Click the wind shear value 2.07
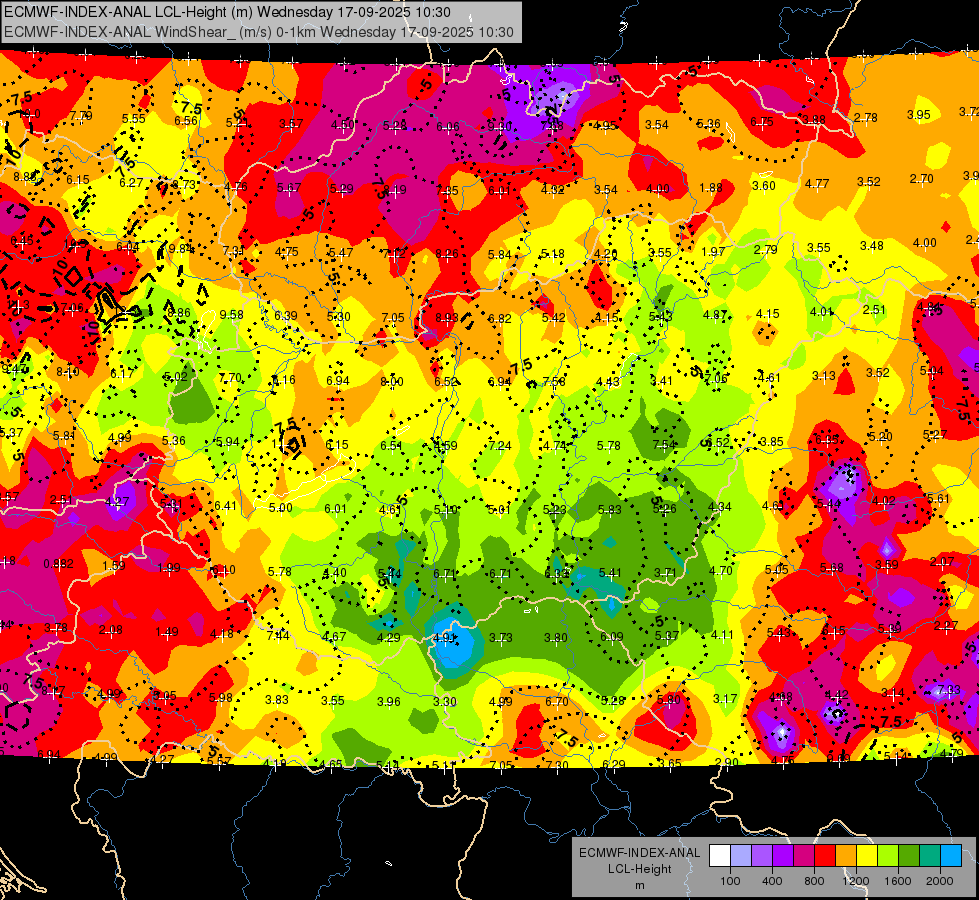Screen dimensions: 979x900 [942, 561]
